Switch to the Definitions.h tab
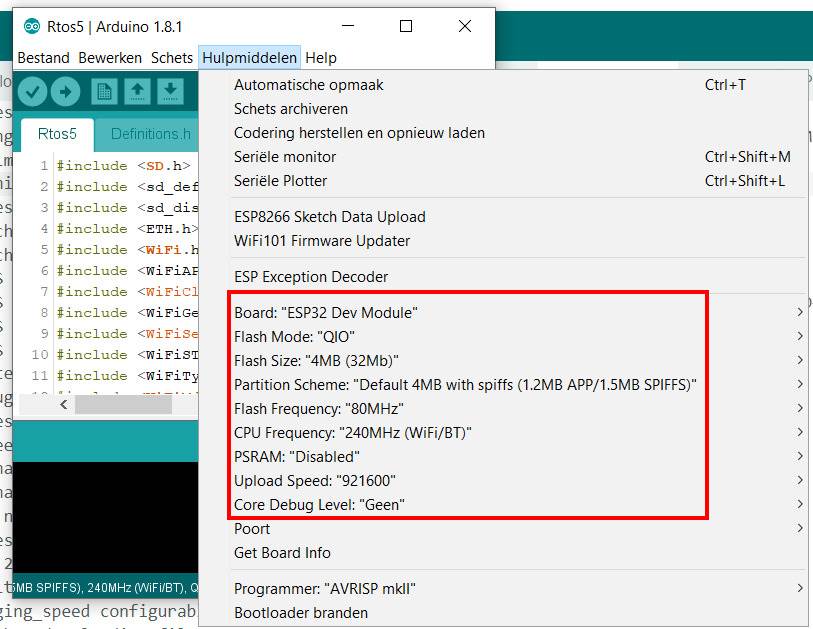 tap(150, 134)
